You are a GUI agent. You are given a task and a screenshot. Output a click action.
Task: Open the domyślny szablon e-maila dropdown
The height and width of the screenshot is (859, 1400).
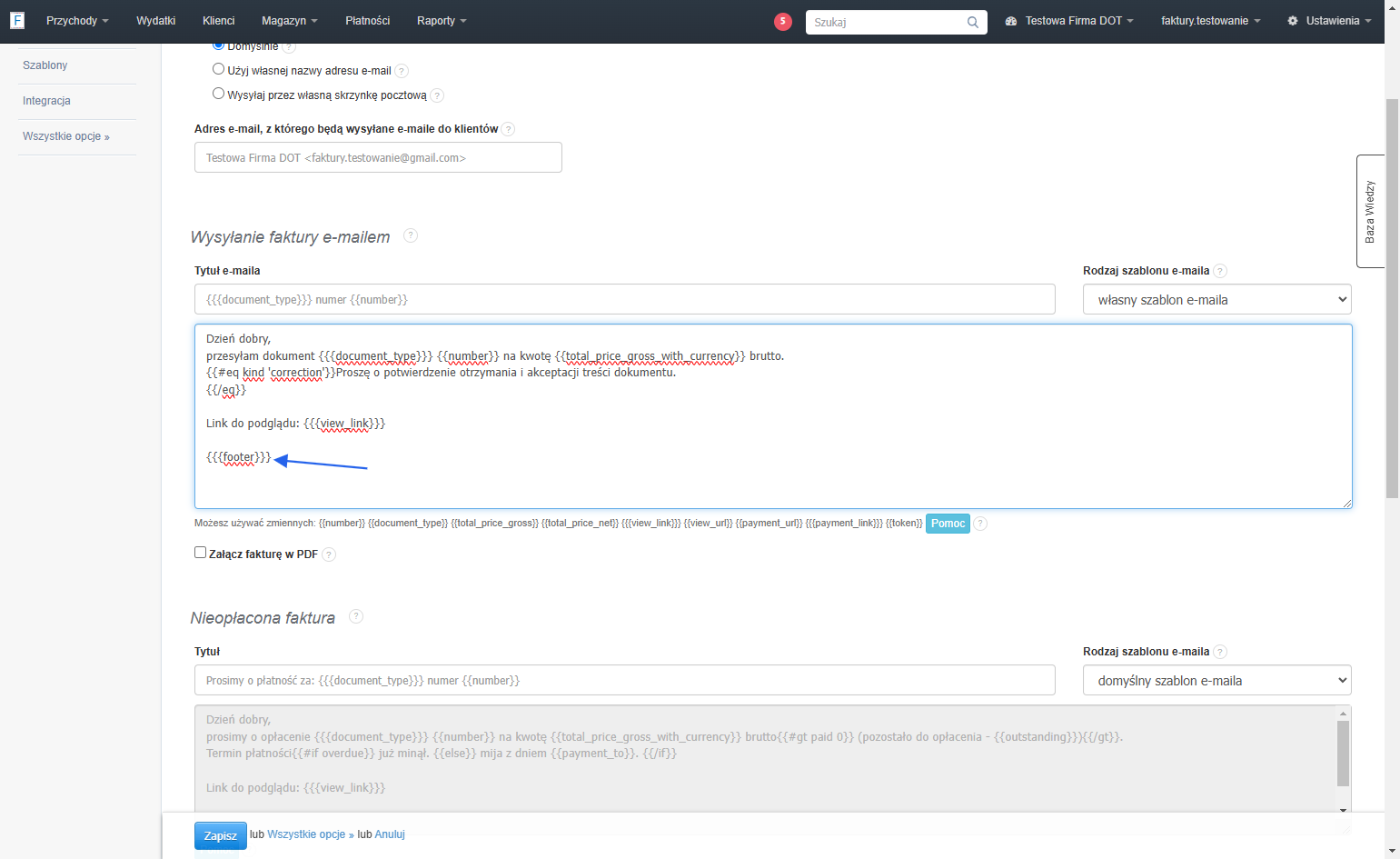(1216, 681)
